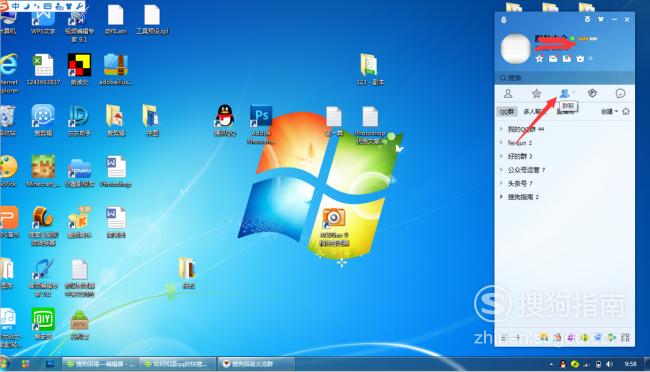Select the 腾讯QQ penguin desktop shortcut
Screen dimensions: 650x372
click(225, 119)
